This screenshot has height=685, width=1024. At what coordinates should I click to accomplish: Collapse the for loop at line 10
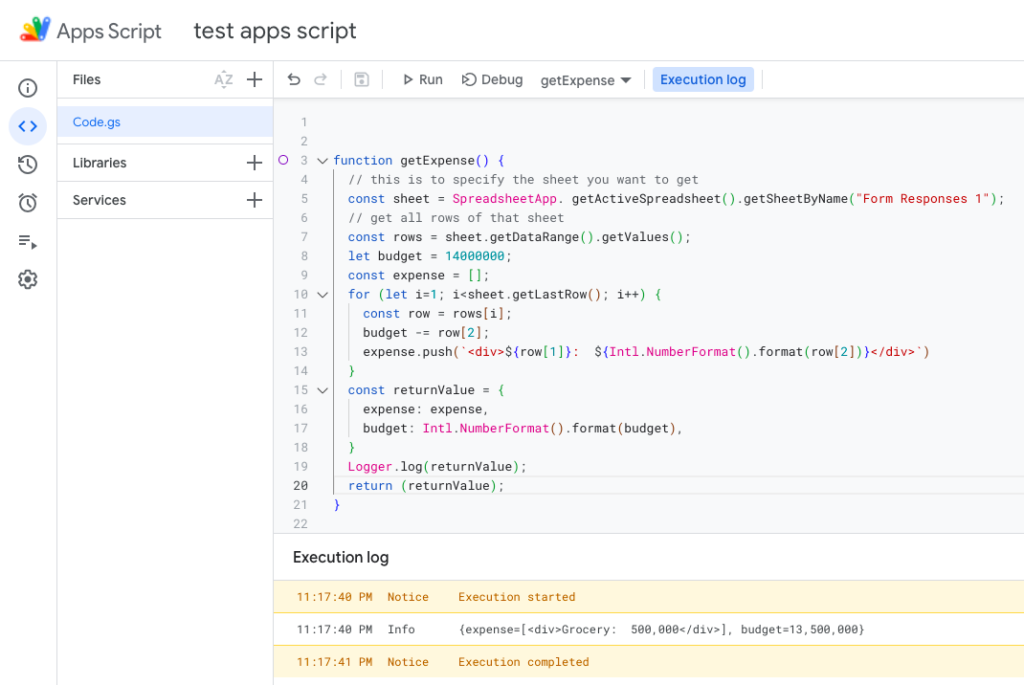322,295
